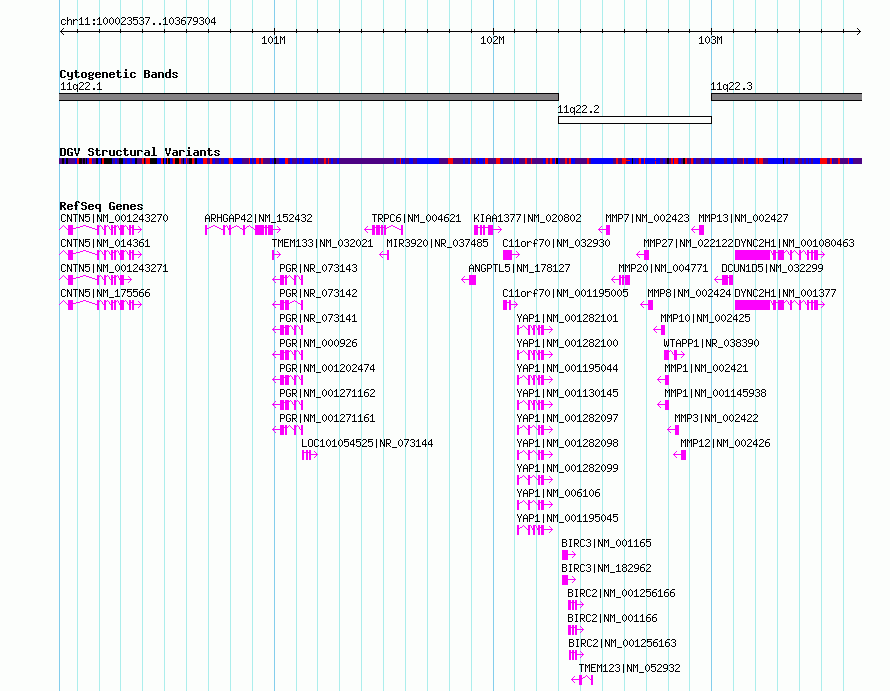890x691 pixels.
Task: Click the MMP1|NM_002421 transcript label
Action: point(706,368)
